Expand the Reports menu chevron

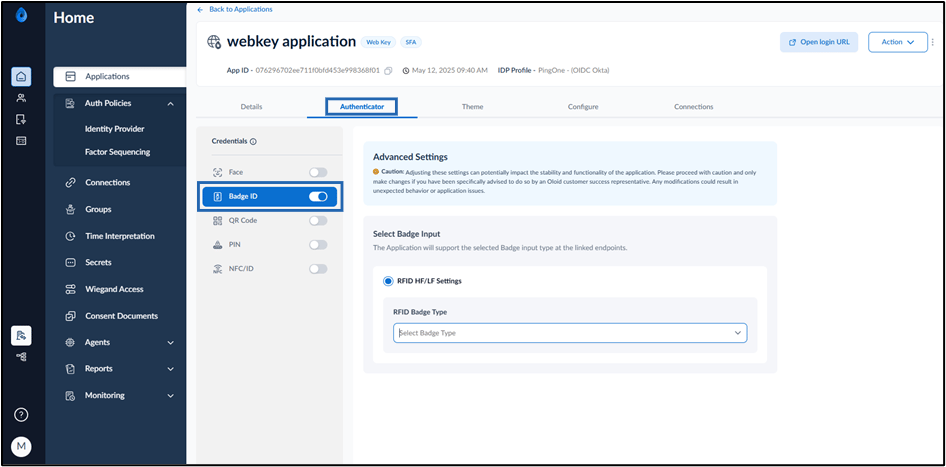pyautogui.click(x=171, y=369)
